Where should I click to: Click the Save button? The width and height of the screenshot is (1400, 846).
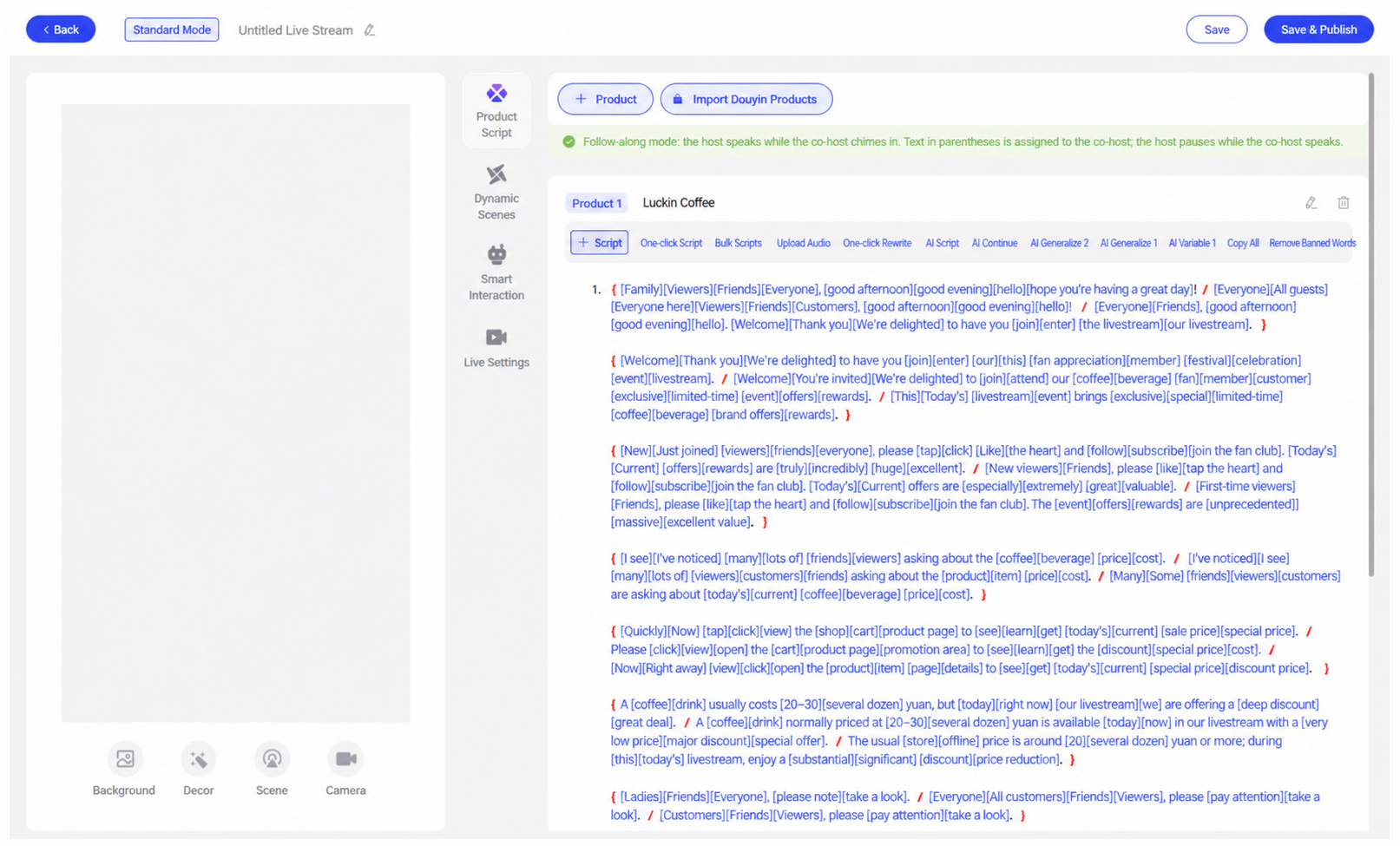pyautogui.click(x=1216, y=30)
